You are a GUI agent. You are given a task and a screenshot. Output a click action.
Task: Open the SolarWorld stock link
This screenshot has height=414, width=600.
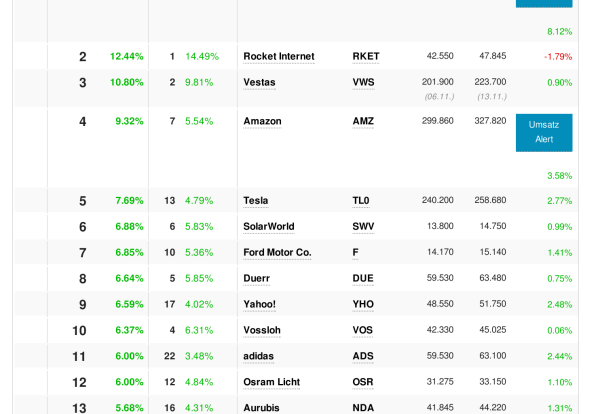click(x=269, y=227)
